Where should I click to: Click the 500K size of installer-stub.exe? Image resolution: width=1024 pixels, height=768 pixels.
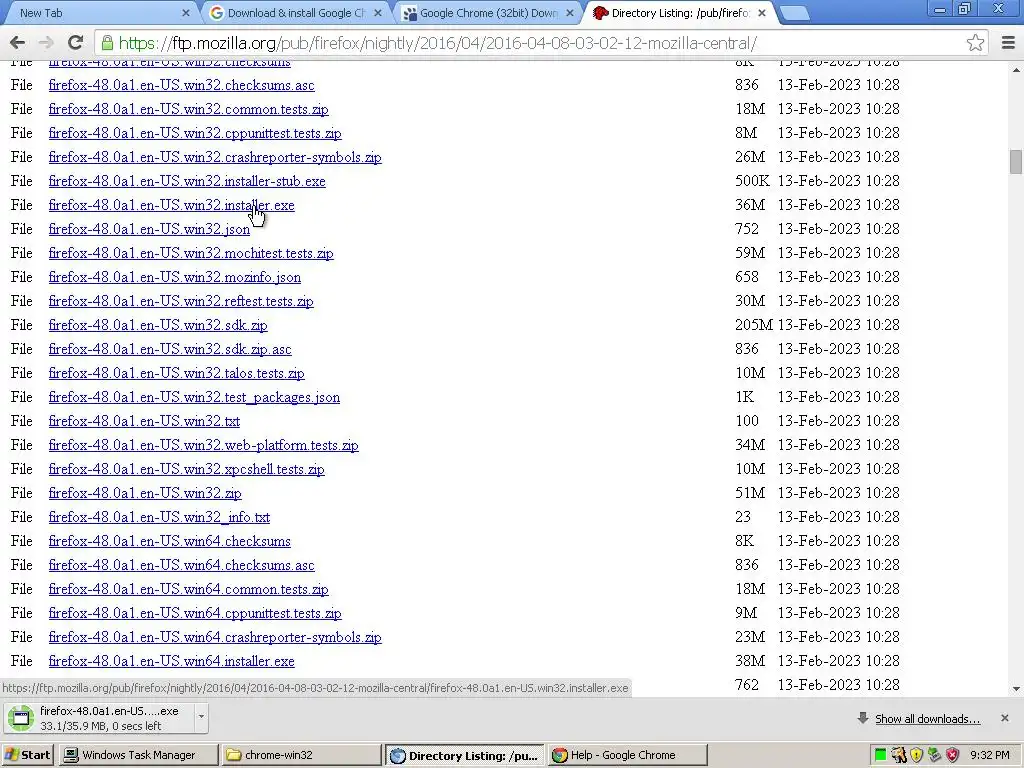[752, 181]
